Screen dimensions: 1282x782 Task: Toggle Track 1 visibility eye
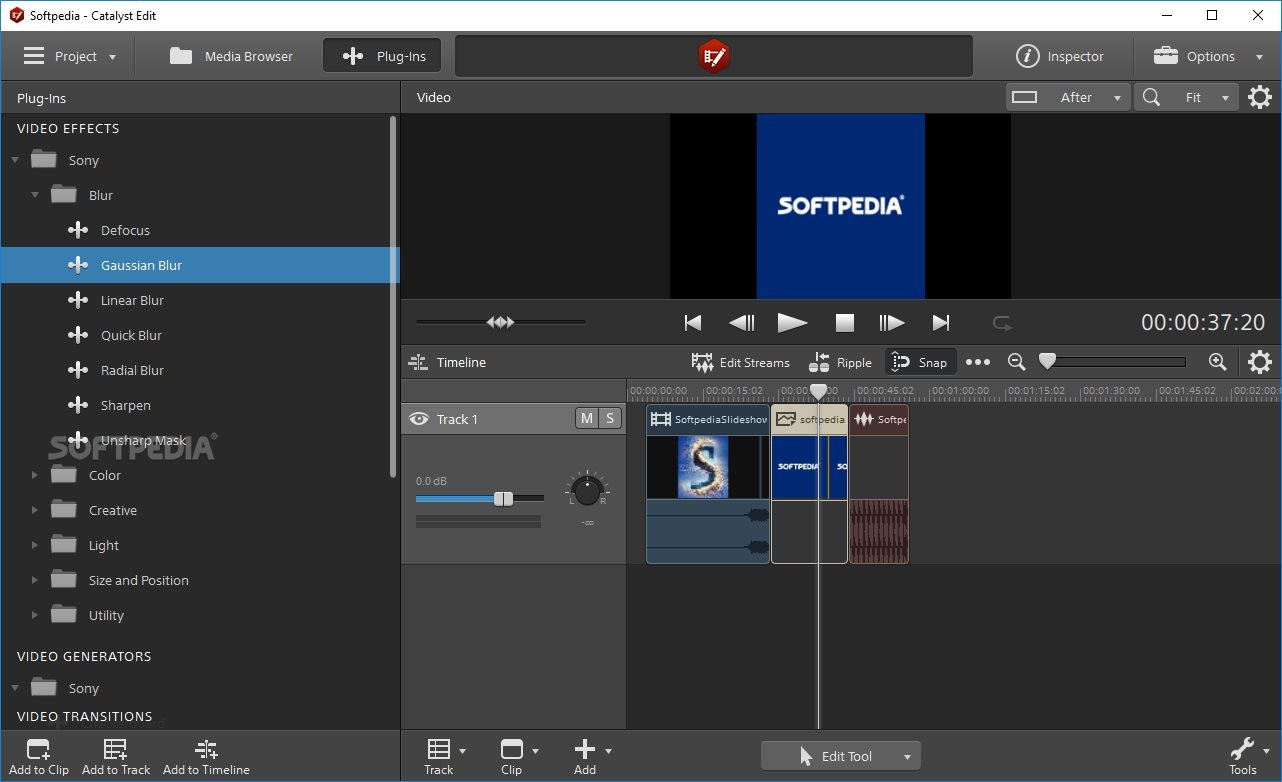(419, 419)
